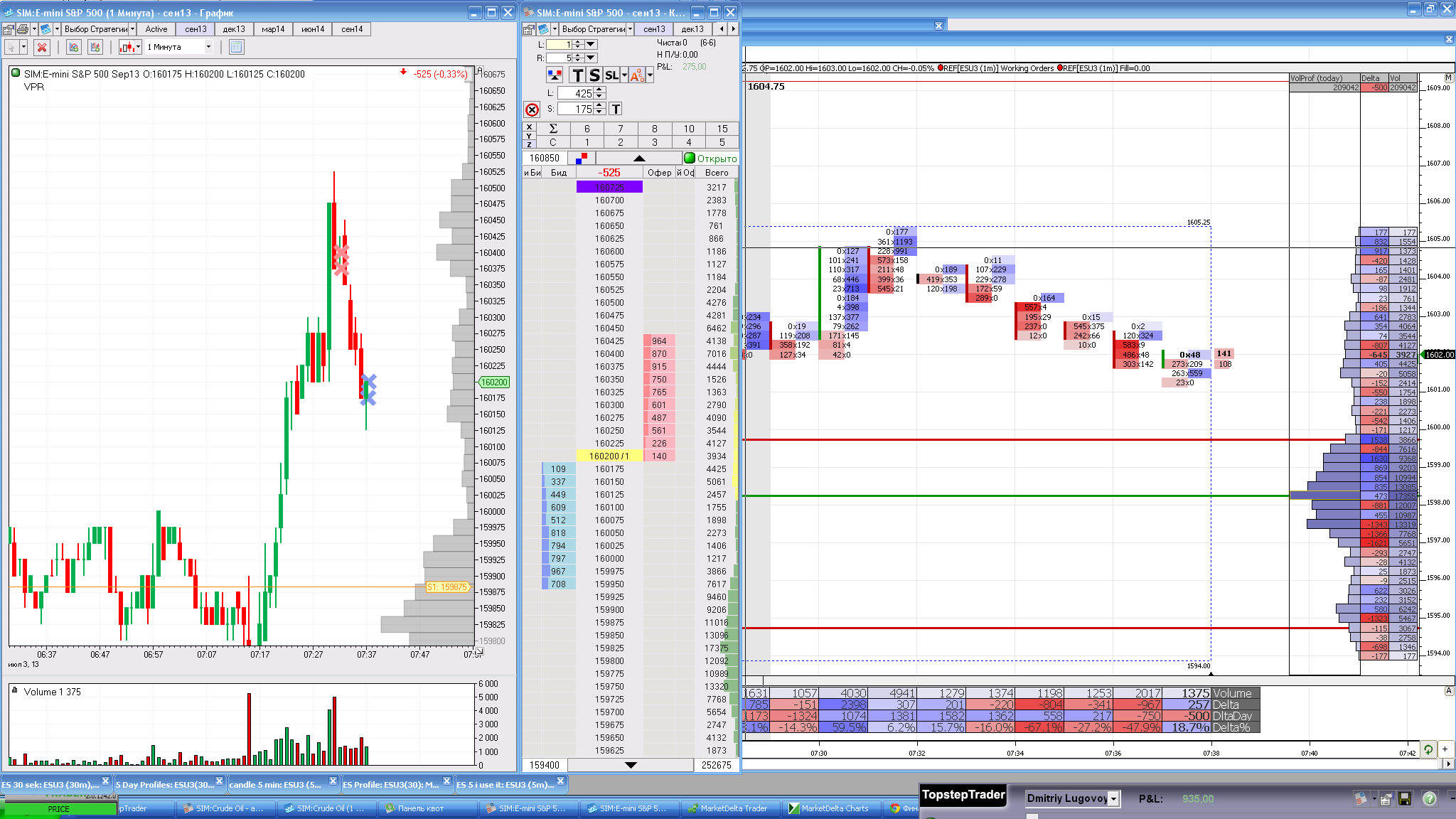Screen dimensions: 1456x819
Task: Click quantity preset 15 in the grid
Action: coord(722,129)
